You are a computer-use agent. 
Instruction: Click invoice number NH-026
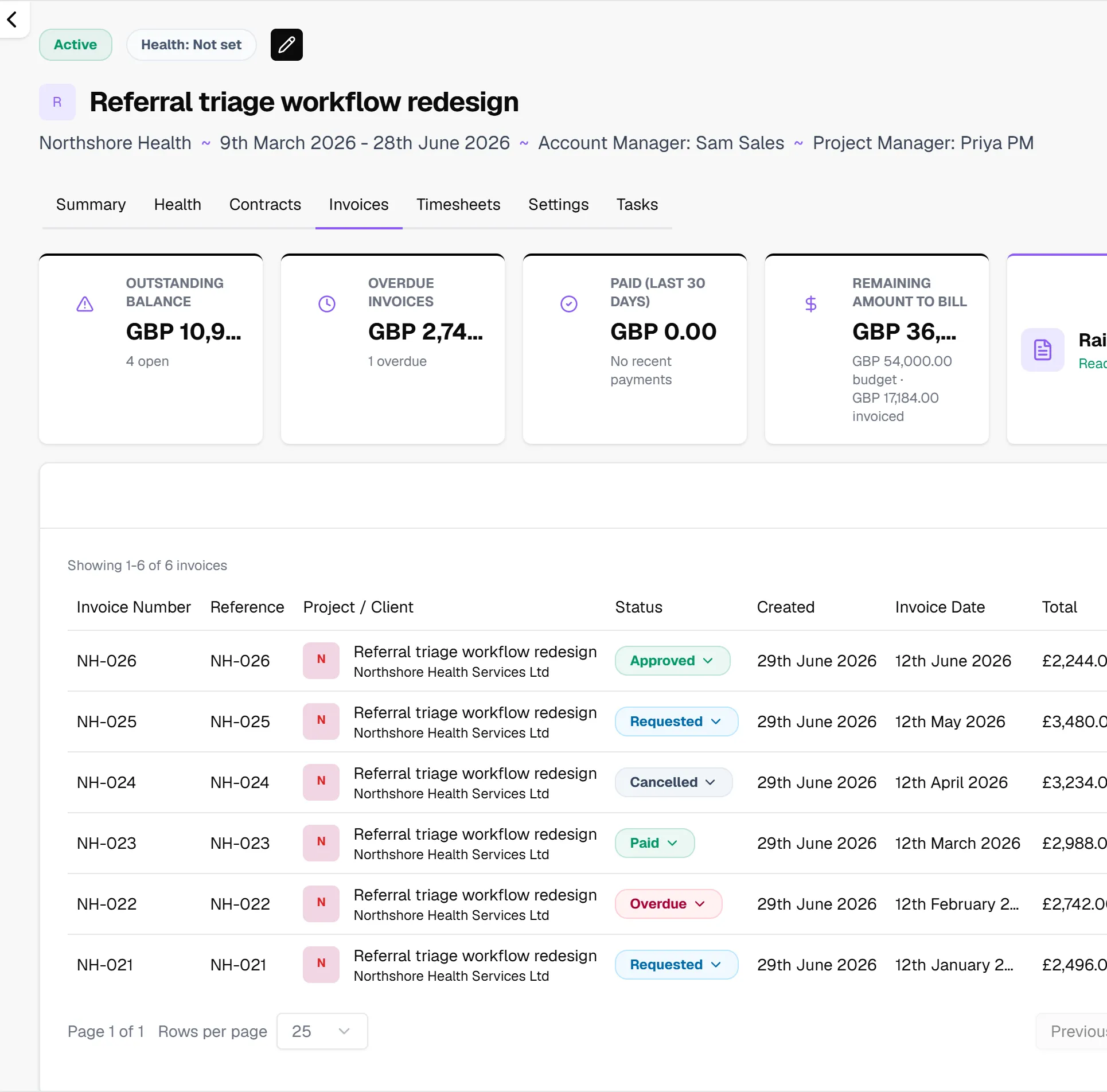tap(107, 661)
